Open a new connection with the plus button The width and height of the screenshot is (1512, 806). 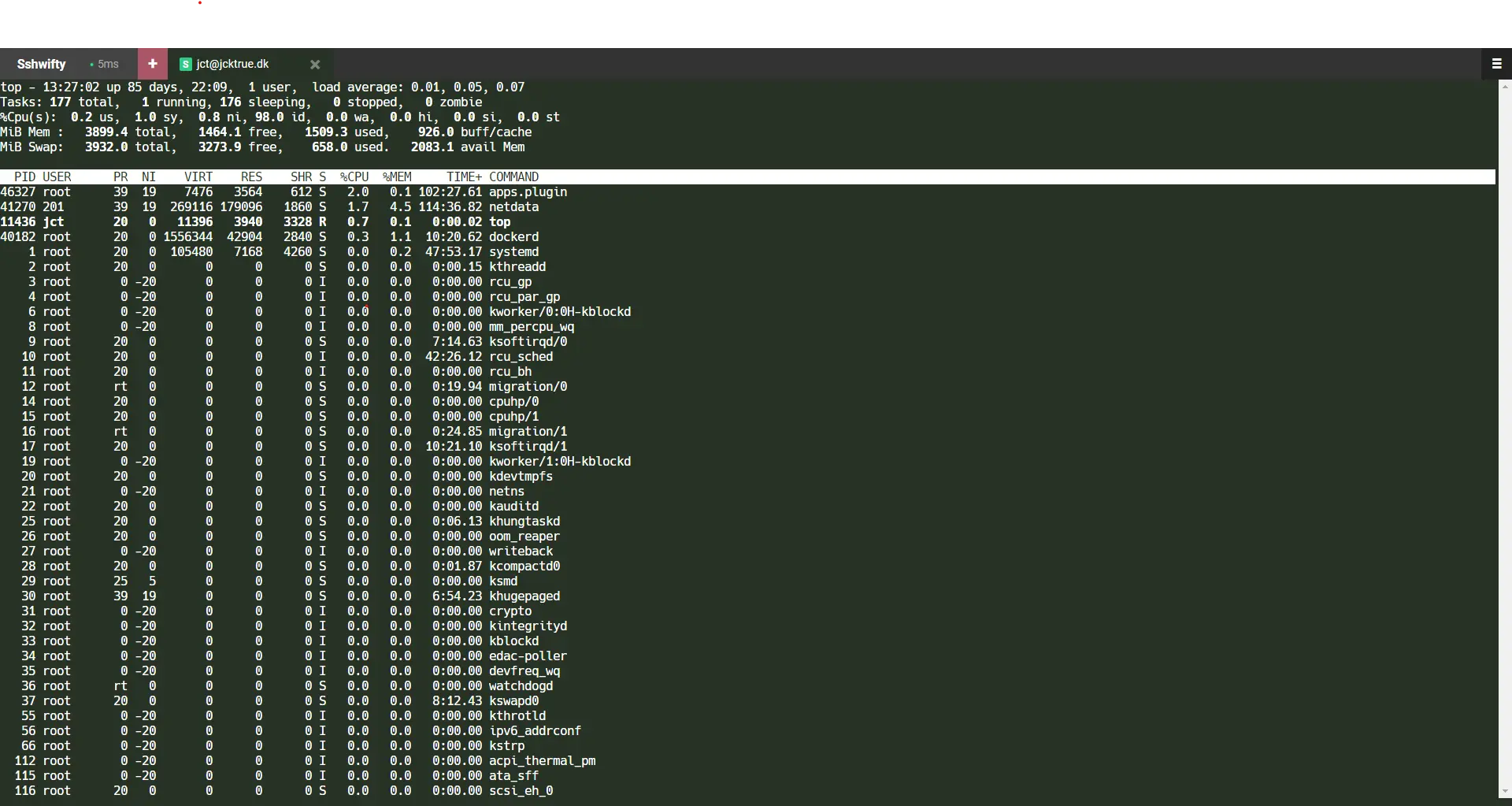click(153, 64)
